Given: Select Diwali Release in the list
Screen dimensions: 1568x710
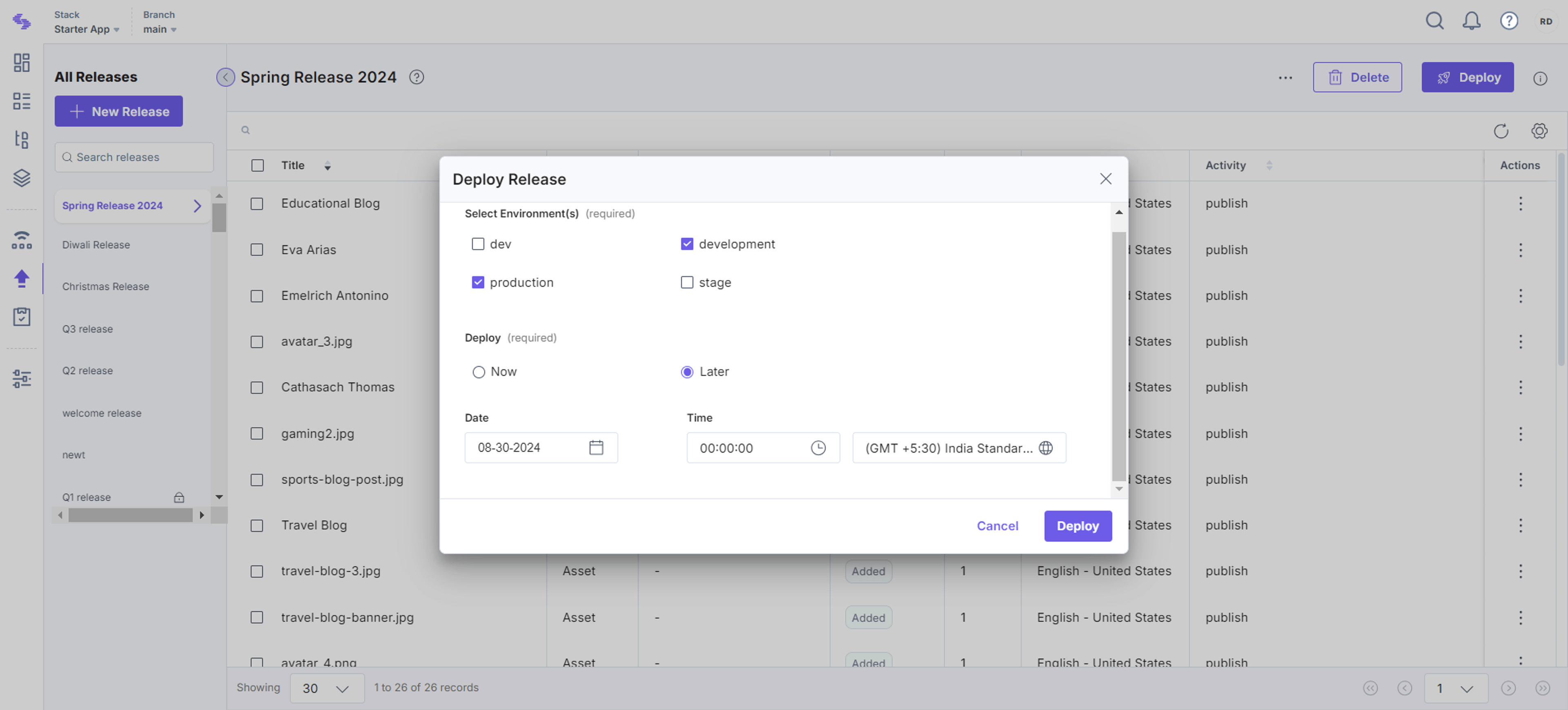Looking at the screenshot, I should (96, 245).
